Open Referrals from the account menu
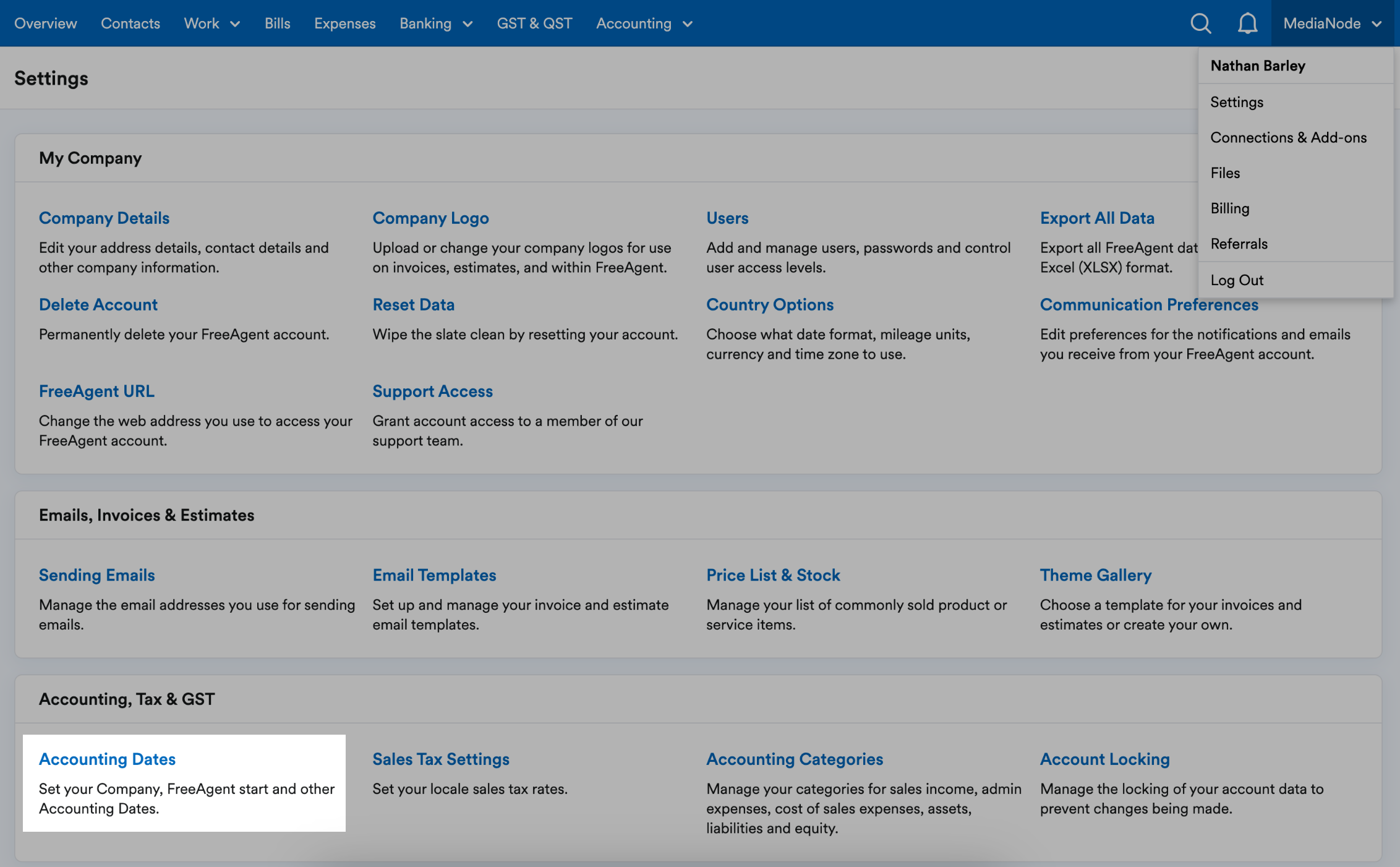 pyautogui.click(x=1239, y=244)
